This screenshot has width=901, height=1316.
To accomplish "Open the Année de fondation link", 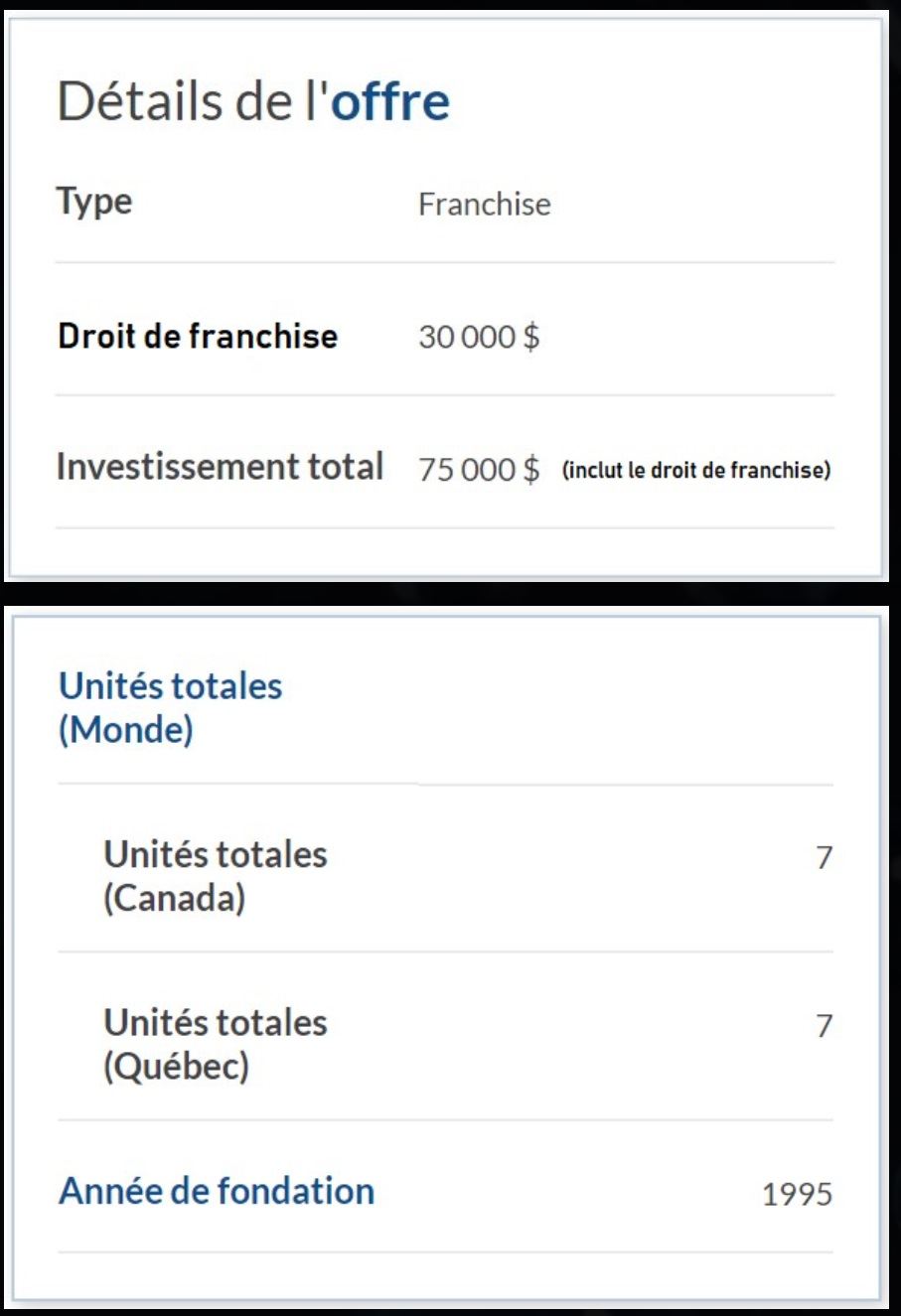I will (217, 1190).
